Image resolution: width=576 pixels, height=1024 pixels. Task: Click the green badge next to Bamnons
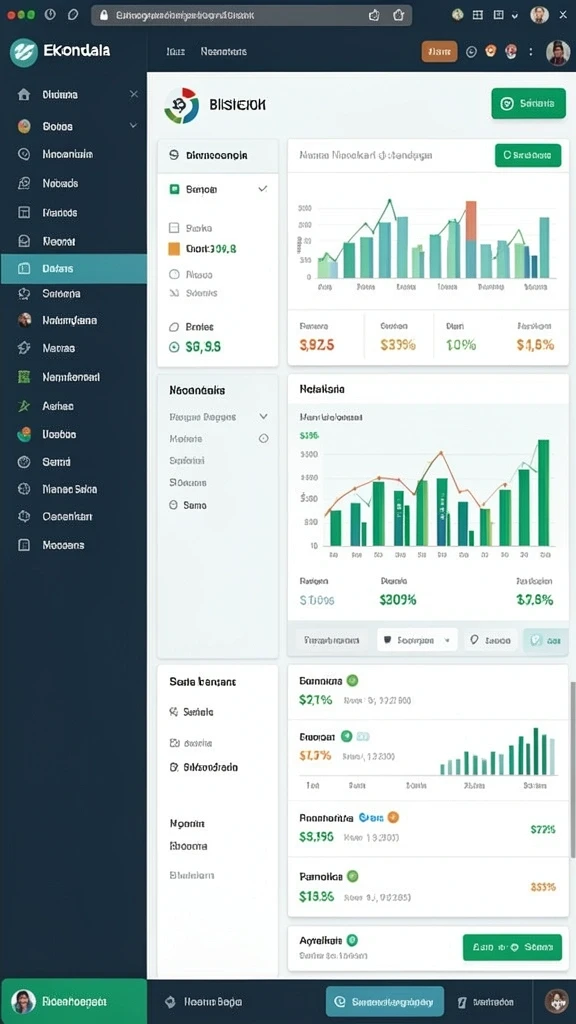(352, 680)
